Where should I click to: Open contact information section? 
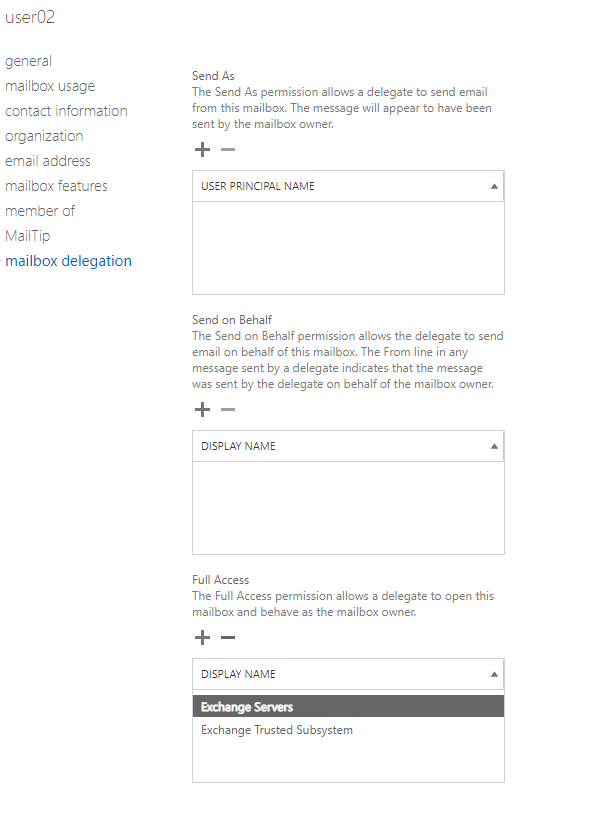click(66, 111)
